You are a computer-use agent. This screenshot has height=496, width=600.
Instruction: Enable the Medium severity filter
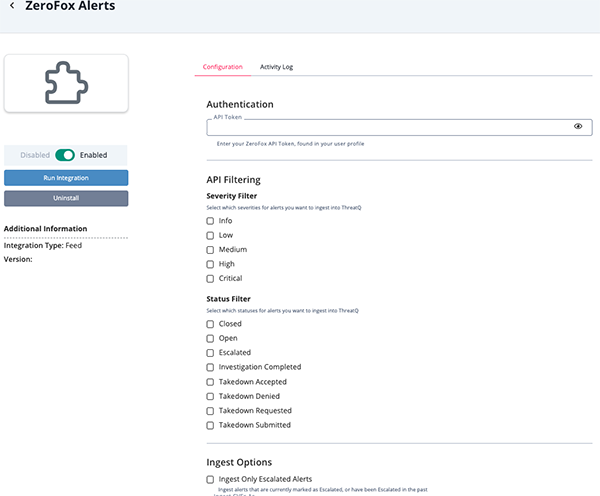[x=210, y=250]
